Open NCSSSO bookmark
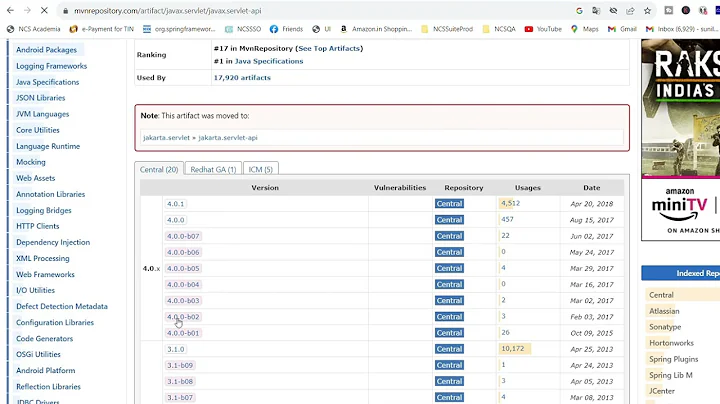 click(x=243, y=29)
